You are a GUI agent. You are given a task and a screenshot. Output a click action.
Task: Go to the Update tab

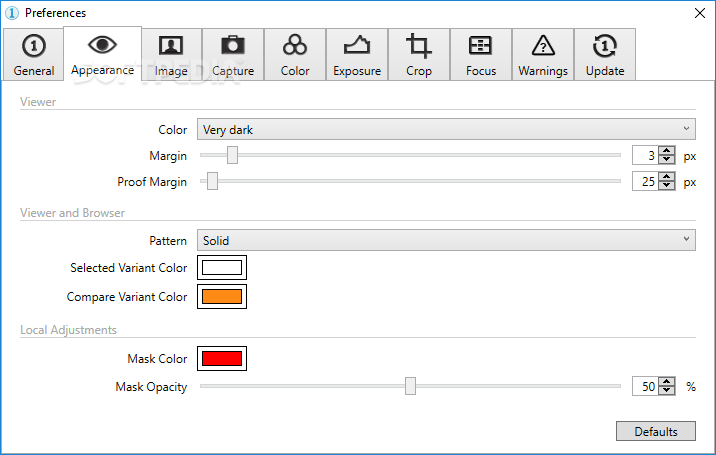605,55
